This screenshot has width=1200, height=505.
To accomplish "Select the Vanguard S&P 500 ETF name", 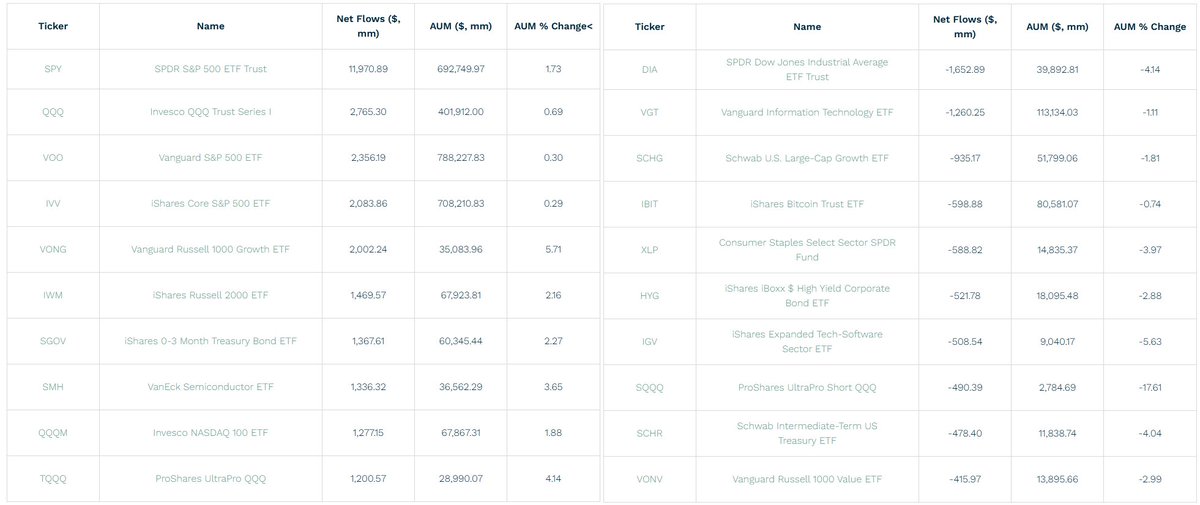I will pyautogui.click(x=211, y=158).
